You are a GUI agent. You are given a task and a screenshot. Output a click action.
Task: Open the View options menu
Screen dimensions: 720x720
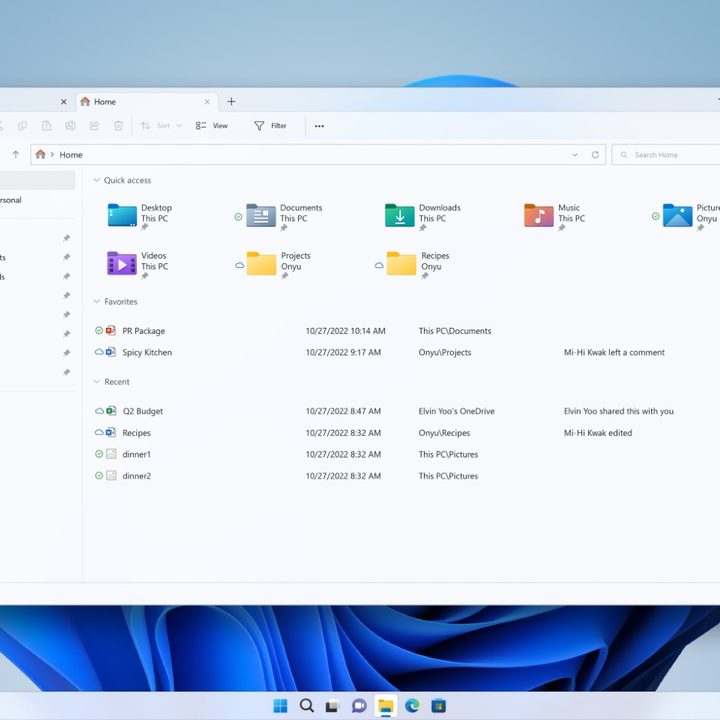pos(212,125)
